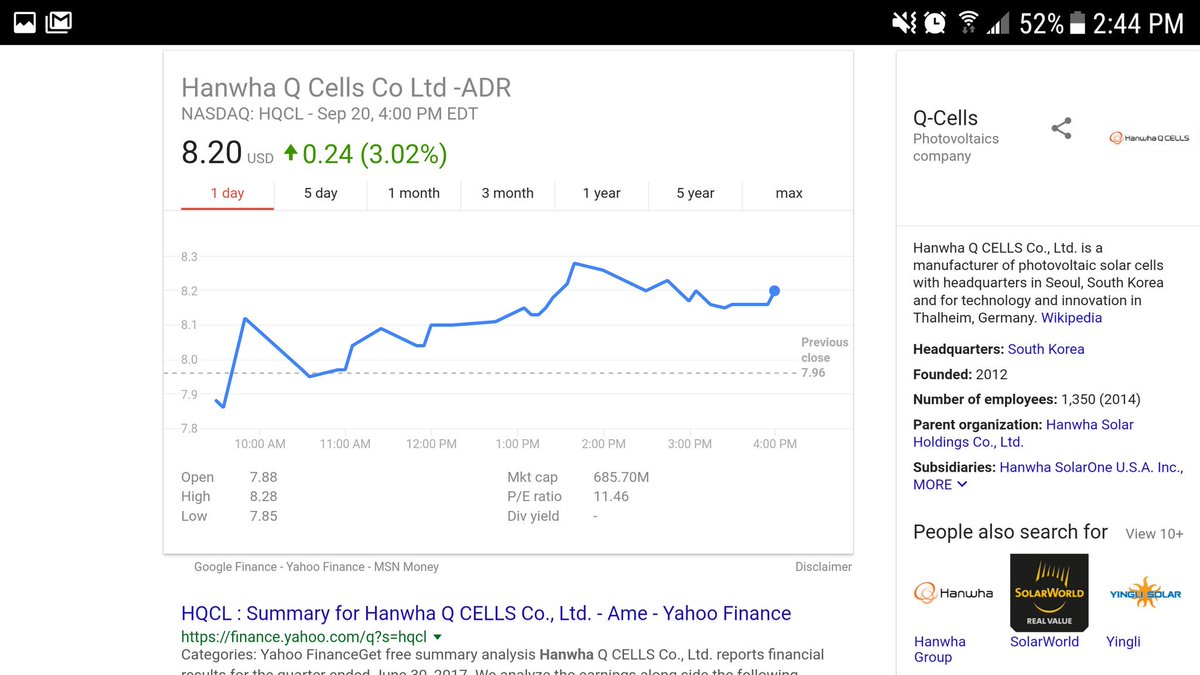Click the High value 8.28
Screen dimensions: 1200x675
tap(263, 496)
